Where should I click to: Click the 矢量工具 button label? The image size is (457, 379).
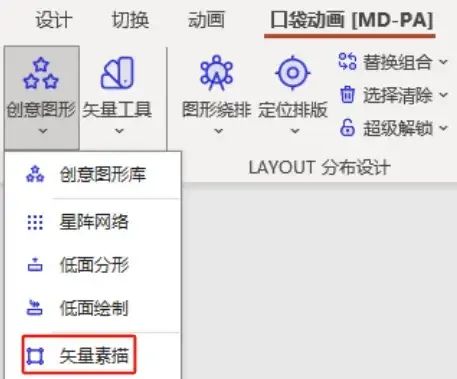click(x=117, y=110)
